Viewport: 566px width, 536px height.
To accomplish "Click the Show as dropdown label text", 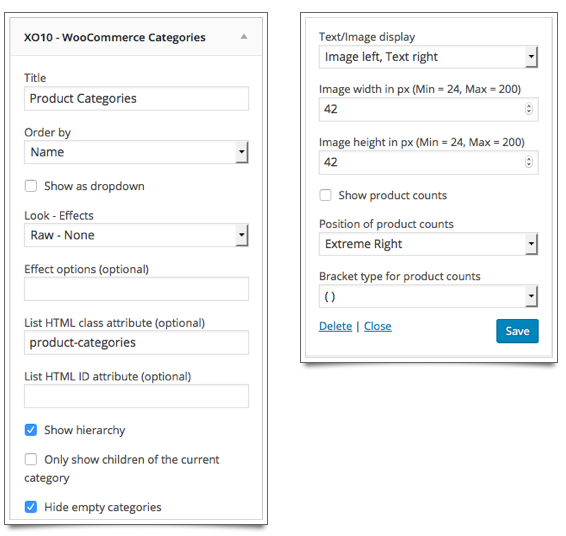I will [x=94, y=186].
